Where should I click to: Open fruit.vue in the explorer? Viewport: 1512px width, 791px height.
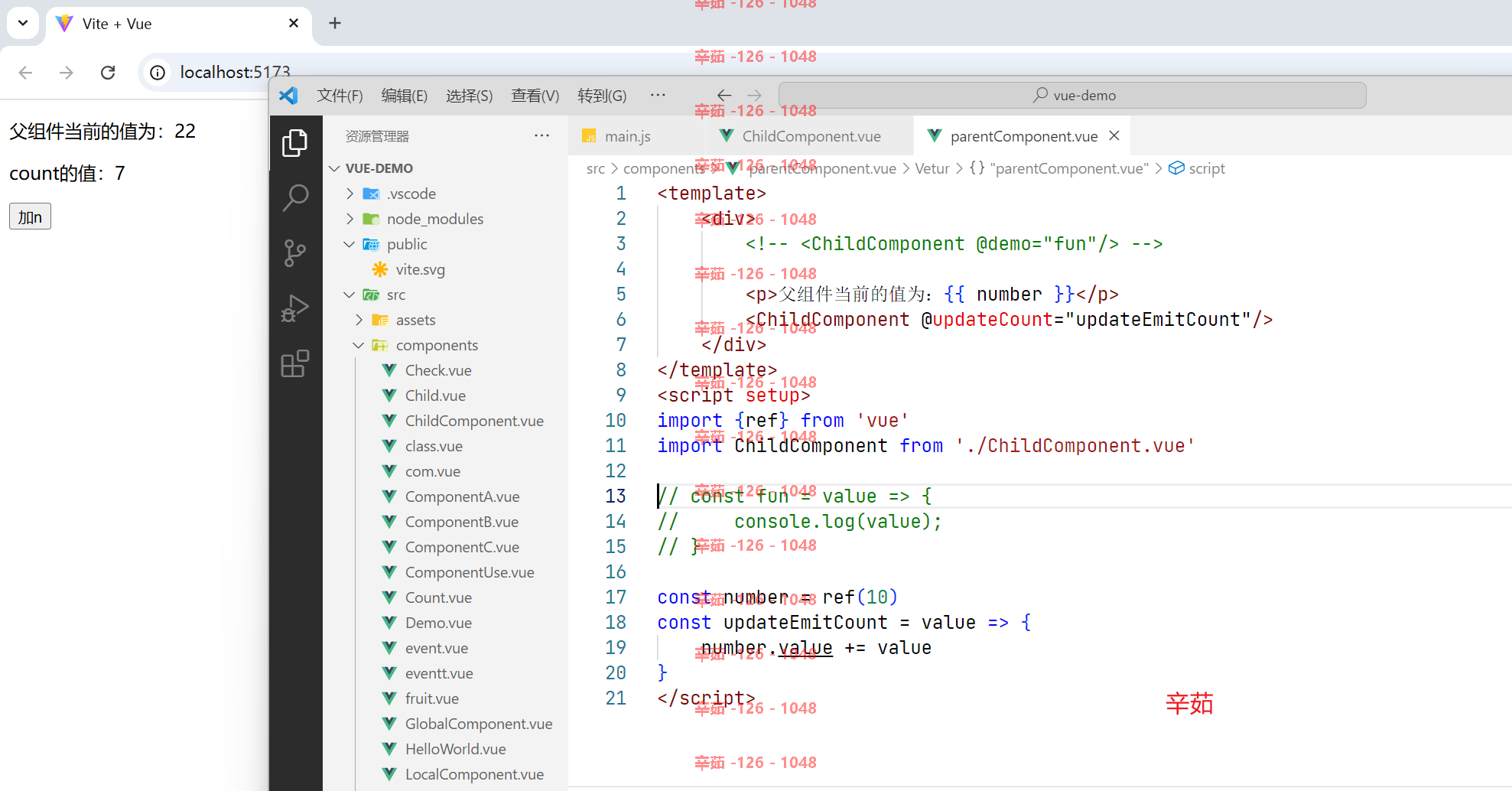[x=446, y=698]
